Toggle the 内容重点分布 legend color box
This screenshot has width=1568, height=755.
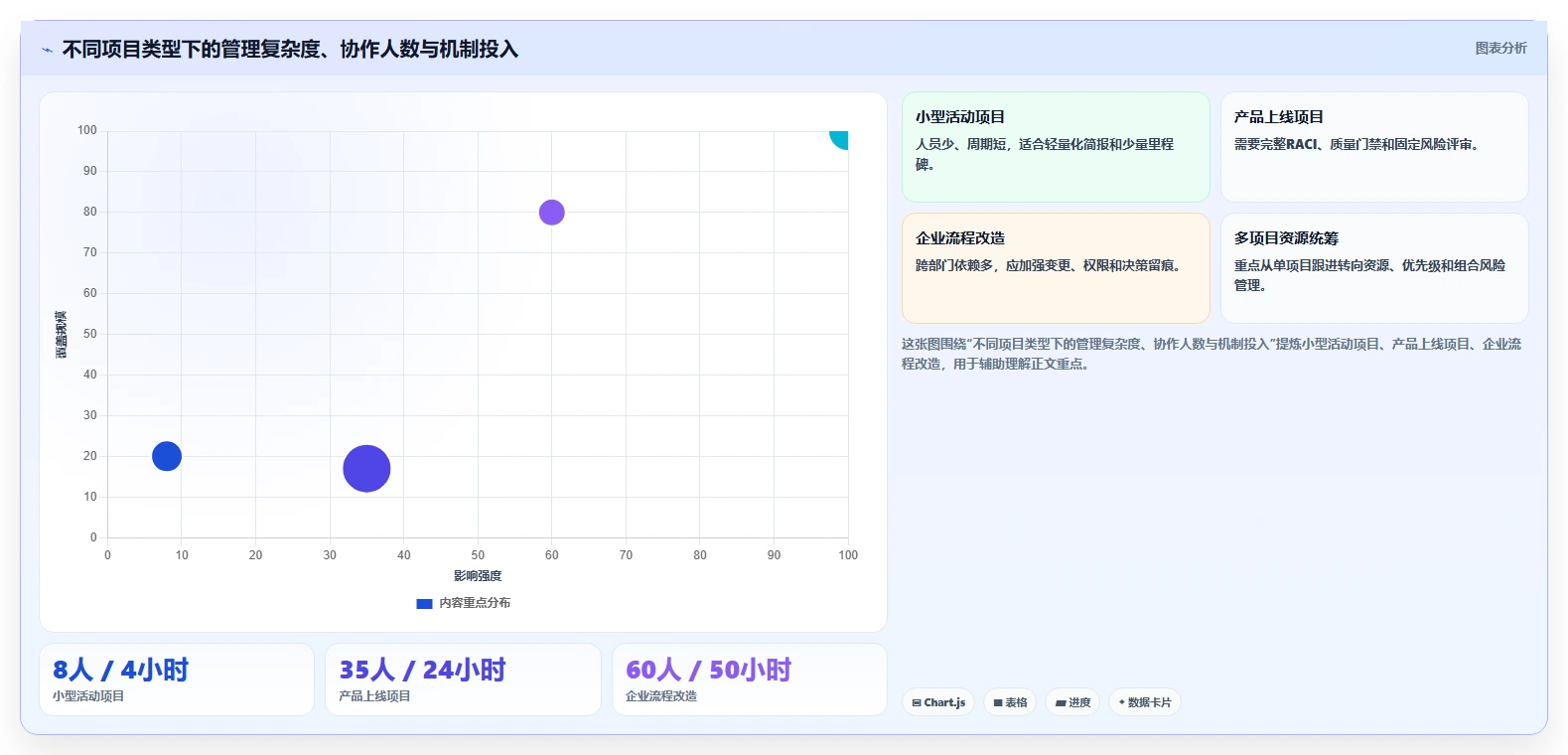click(x=424, y=603)
